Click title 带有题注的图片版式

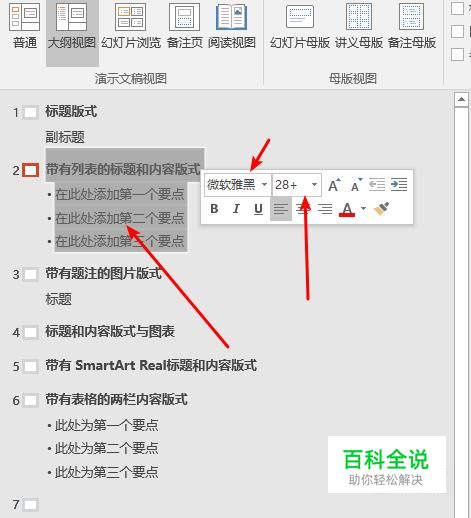click(x=104, y=273)
